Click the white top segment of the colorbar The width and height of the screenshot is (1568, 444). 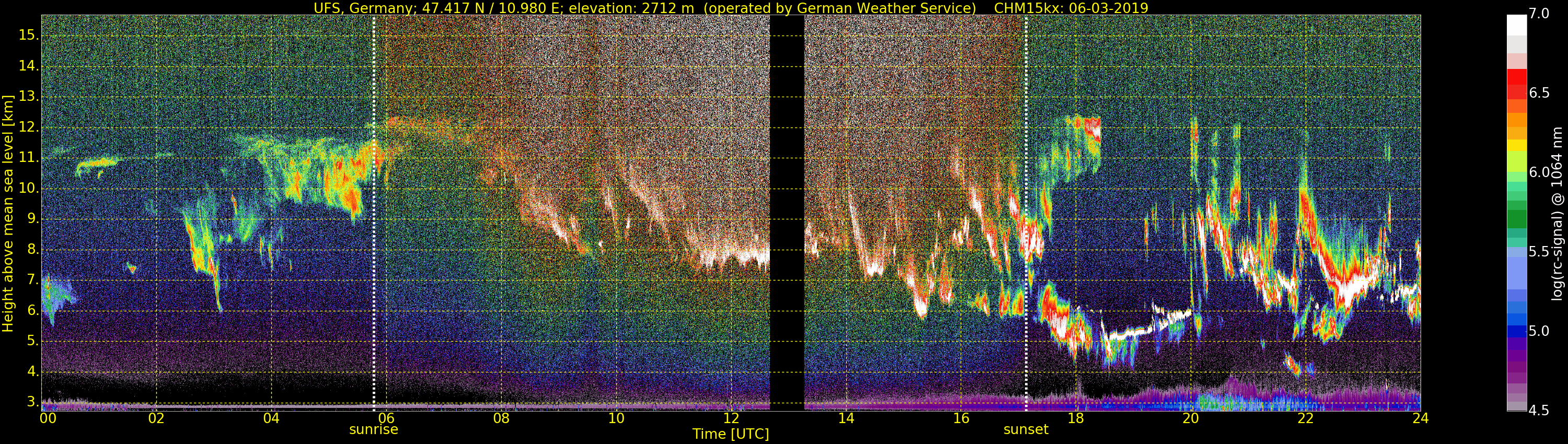[1516, 25]
